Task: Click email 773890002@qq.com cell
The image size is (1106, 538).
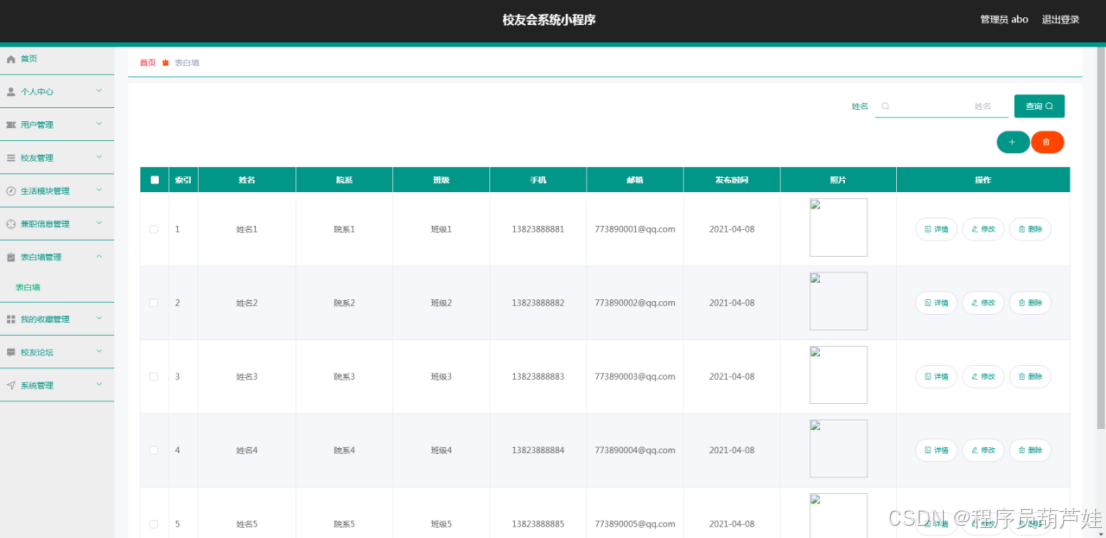Action: click(635, 303)
